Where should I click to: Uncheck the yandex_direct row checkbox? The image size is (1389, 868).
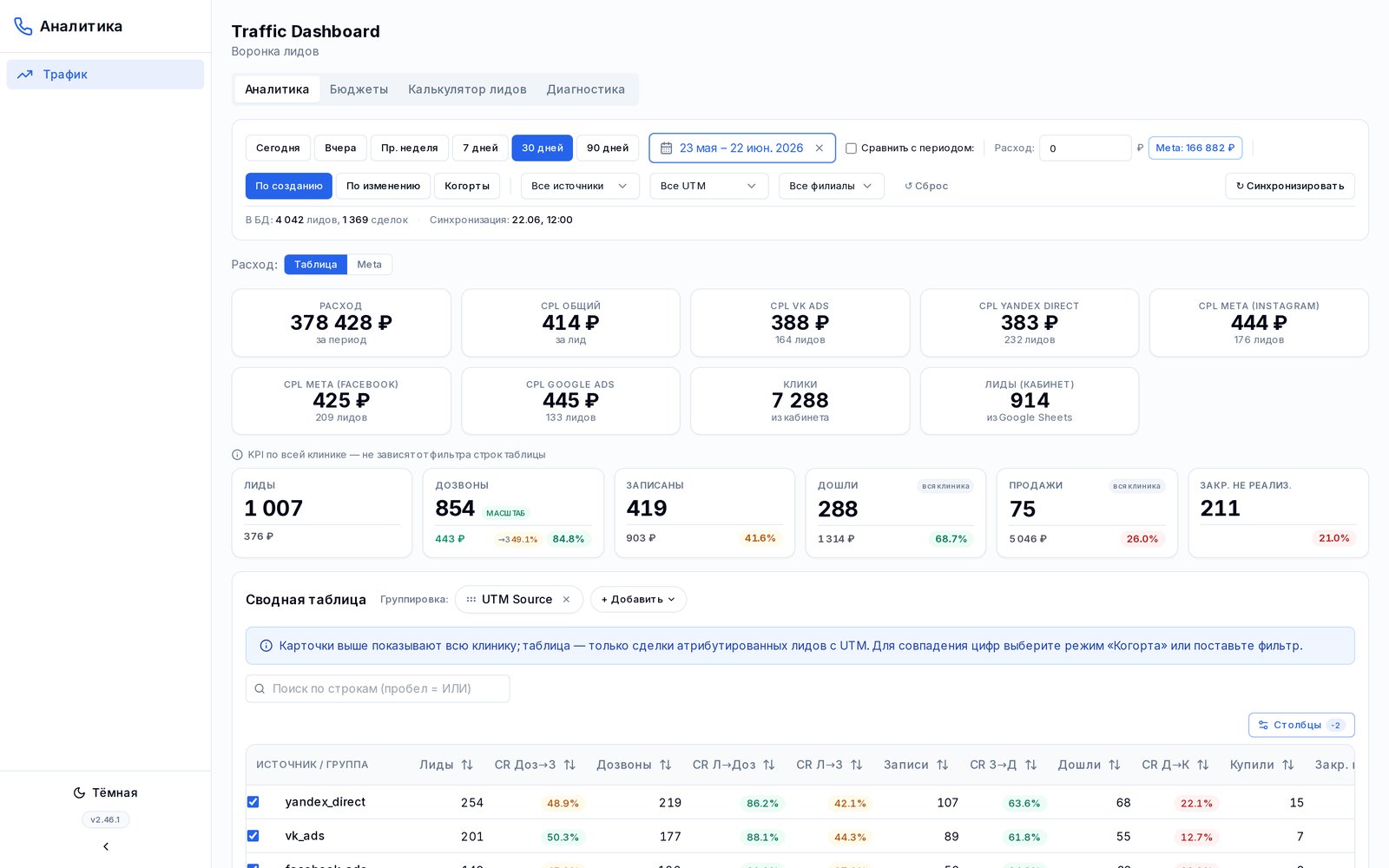253,802
